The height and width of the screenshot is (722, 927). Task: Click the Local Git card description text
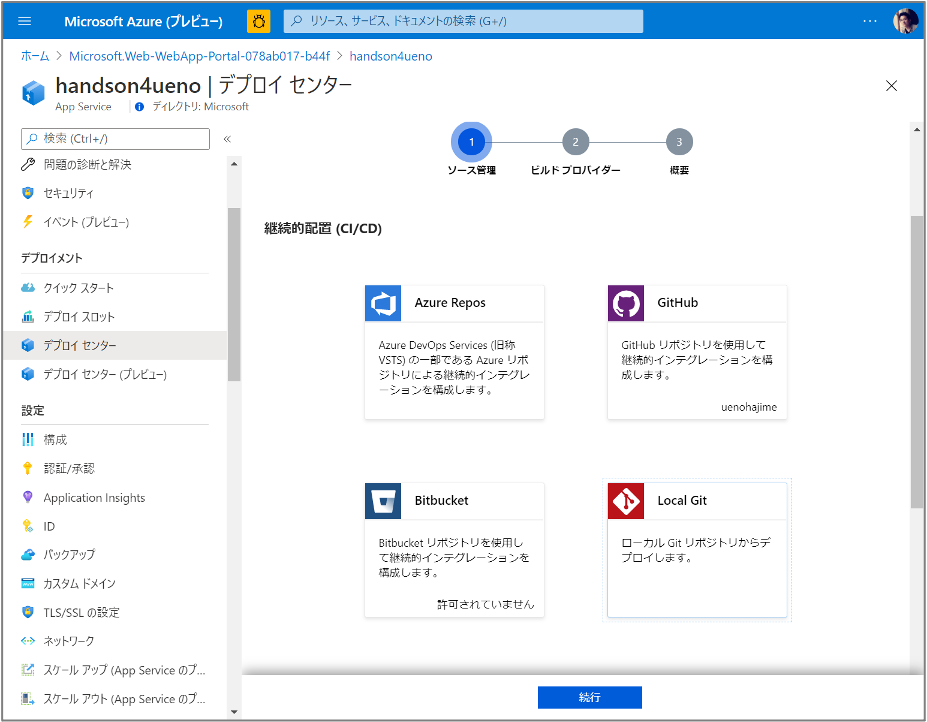pos(696,550)
